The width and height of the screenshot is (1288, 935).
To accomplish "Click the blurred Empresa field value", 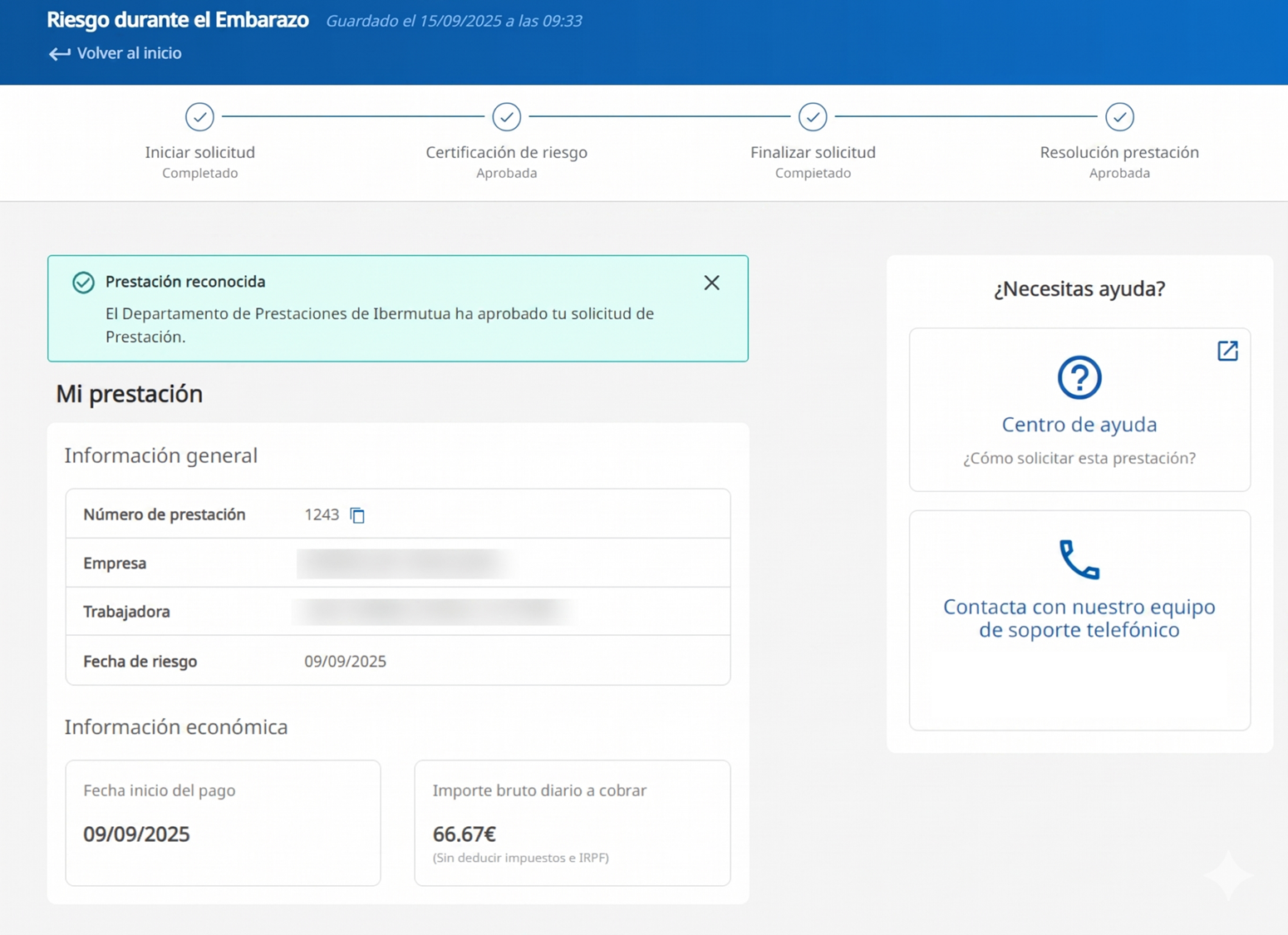I will click(404, 563).
